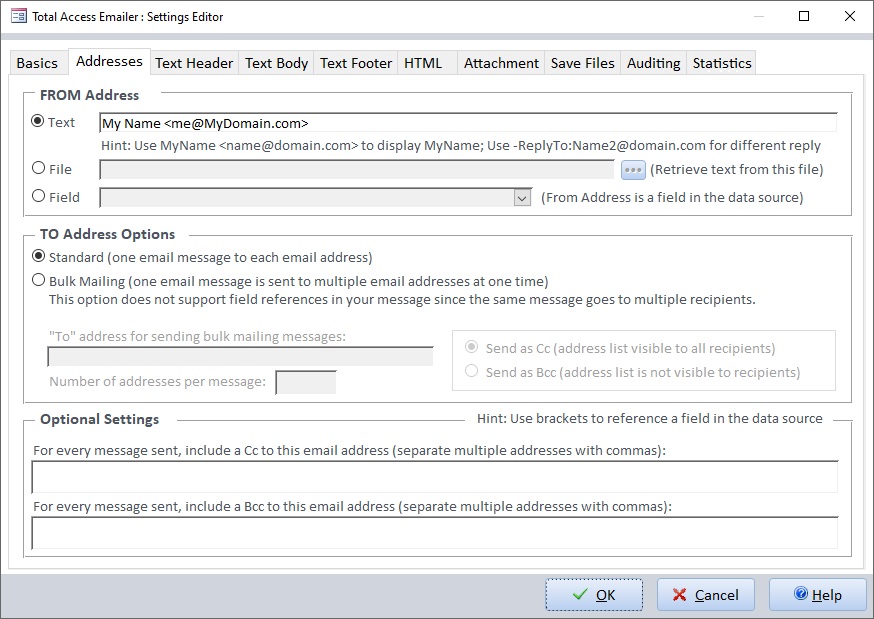This screenshot has width=874, height=619.
Task: Click the "Optional Settings" group heading
Action: click(x=100, y=419)
